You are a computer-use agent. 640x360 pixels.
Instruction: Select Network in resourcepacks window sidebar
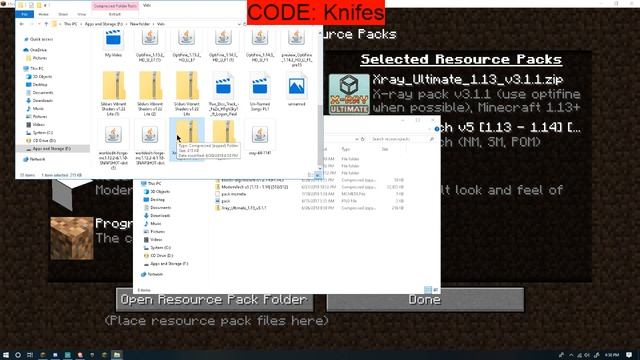(x=155, y=274)
